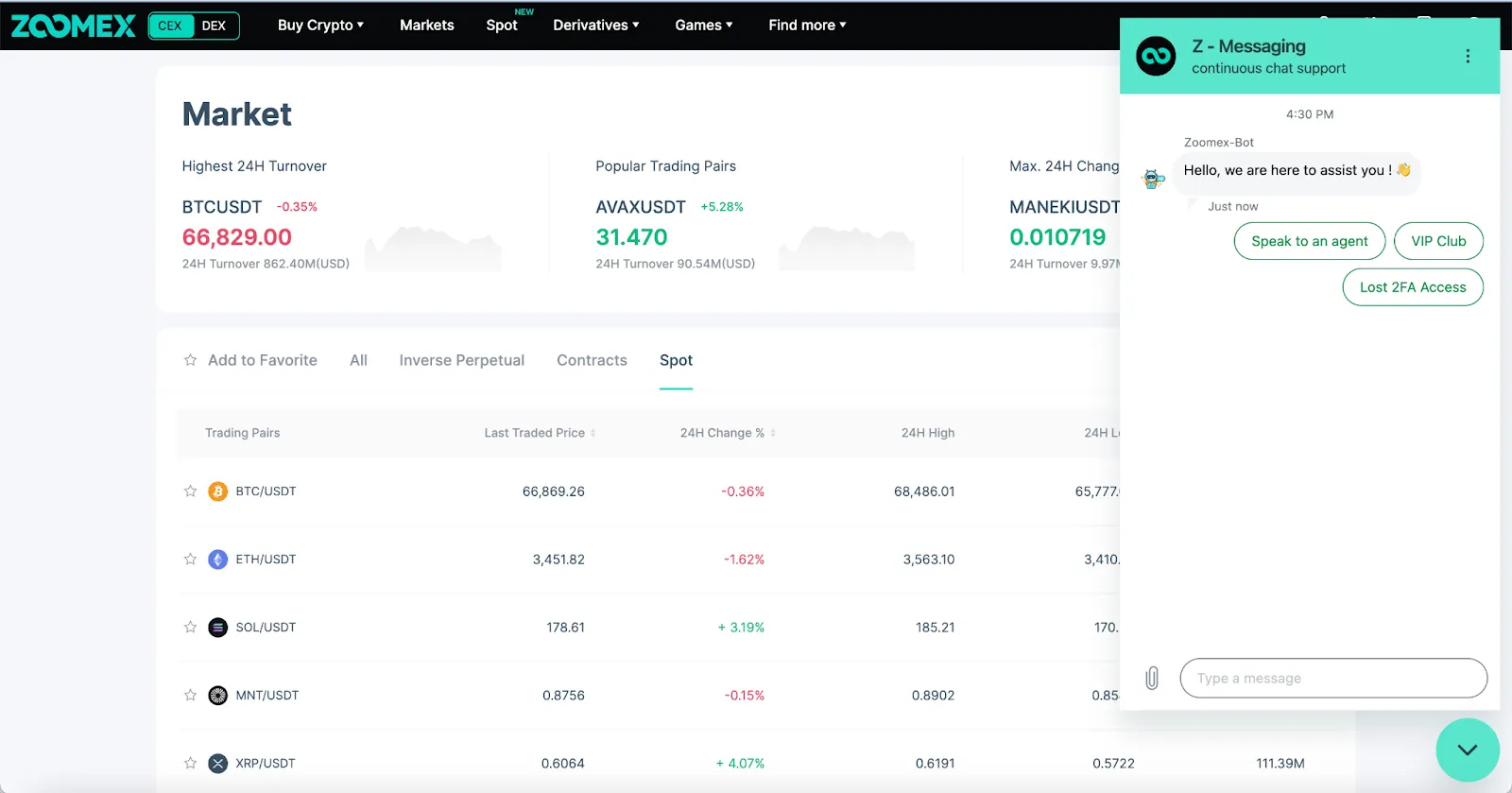The image size is (1512, 793).
Task: Click the Solana coin icon in SOL/USDT row
Action: 218,628
